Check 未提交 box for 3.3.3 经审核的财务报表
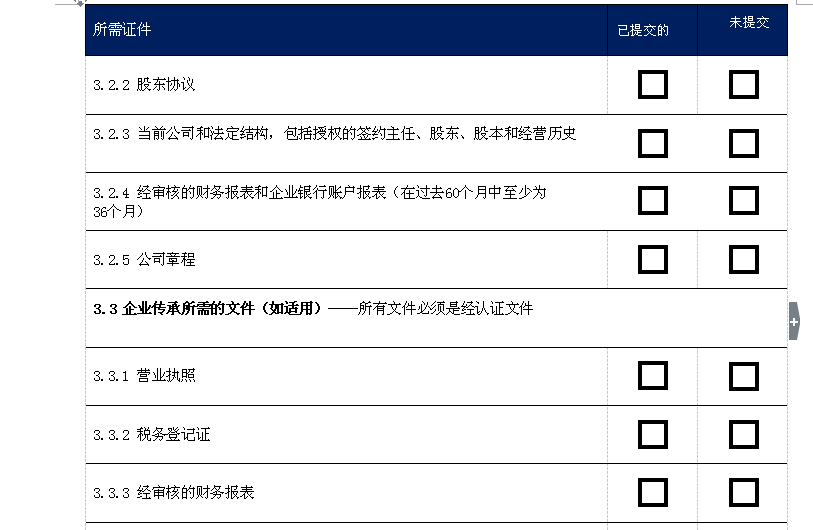This screenshot has width=813, height=530. pyautogui.click(x=744, y=493)
